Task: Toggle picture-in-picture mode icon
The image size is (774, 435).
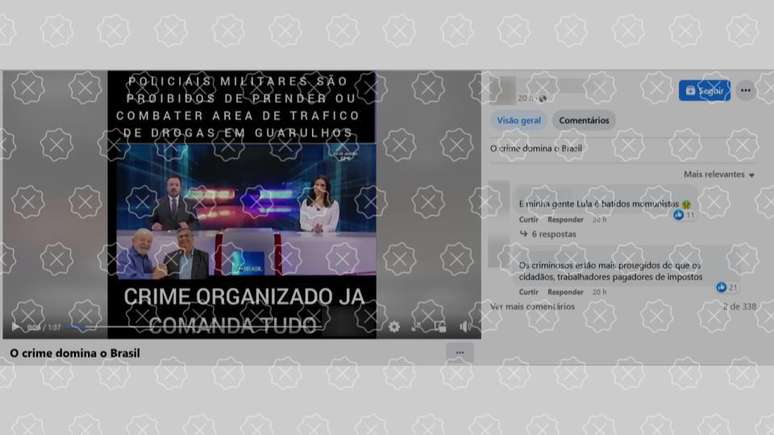Action: pos(440,327)
